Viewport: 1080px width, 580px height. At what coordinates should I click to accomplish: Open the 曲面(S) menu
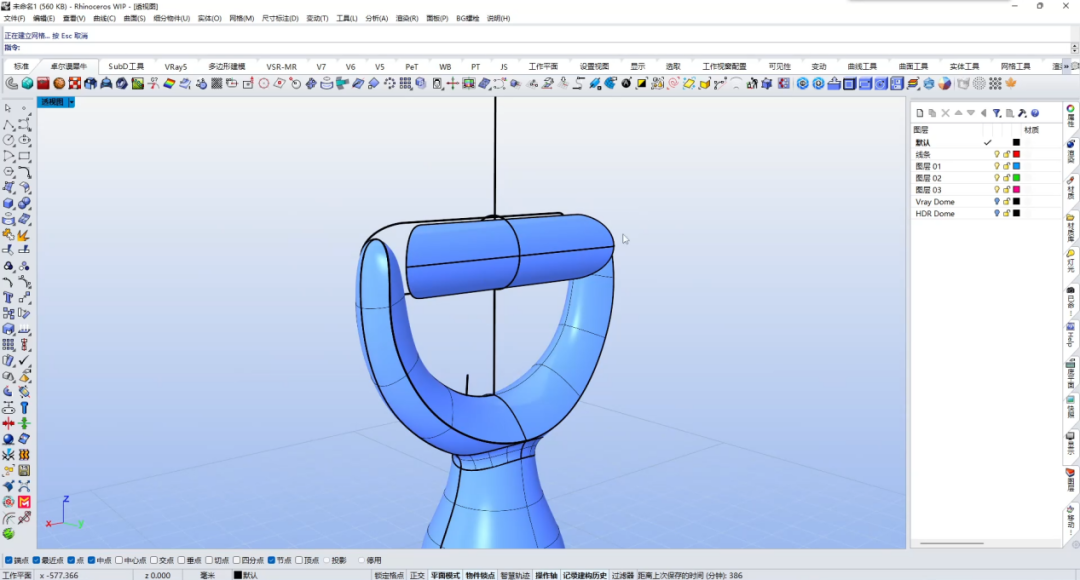134,19
